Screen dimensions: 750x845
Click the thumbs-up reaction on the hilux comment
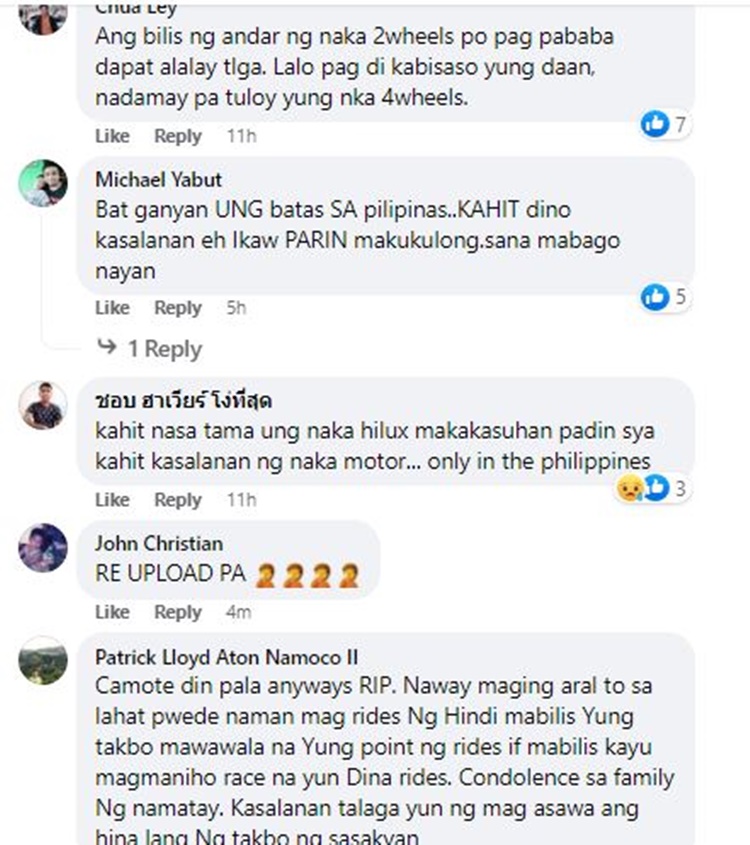click(656, 488)
